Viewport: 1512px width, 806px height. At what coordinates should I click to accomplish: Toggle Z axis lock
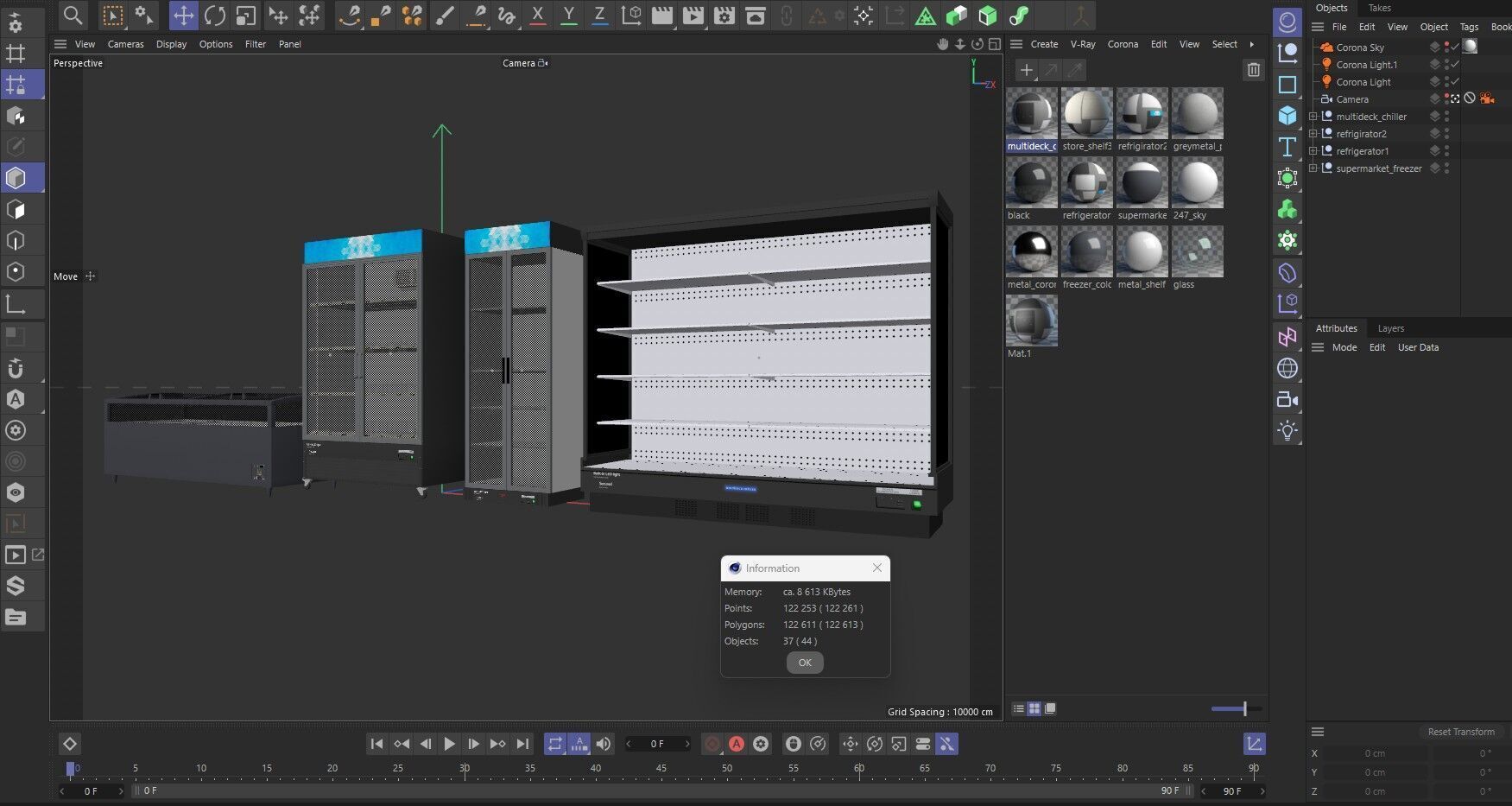[x=599, y=16]
